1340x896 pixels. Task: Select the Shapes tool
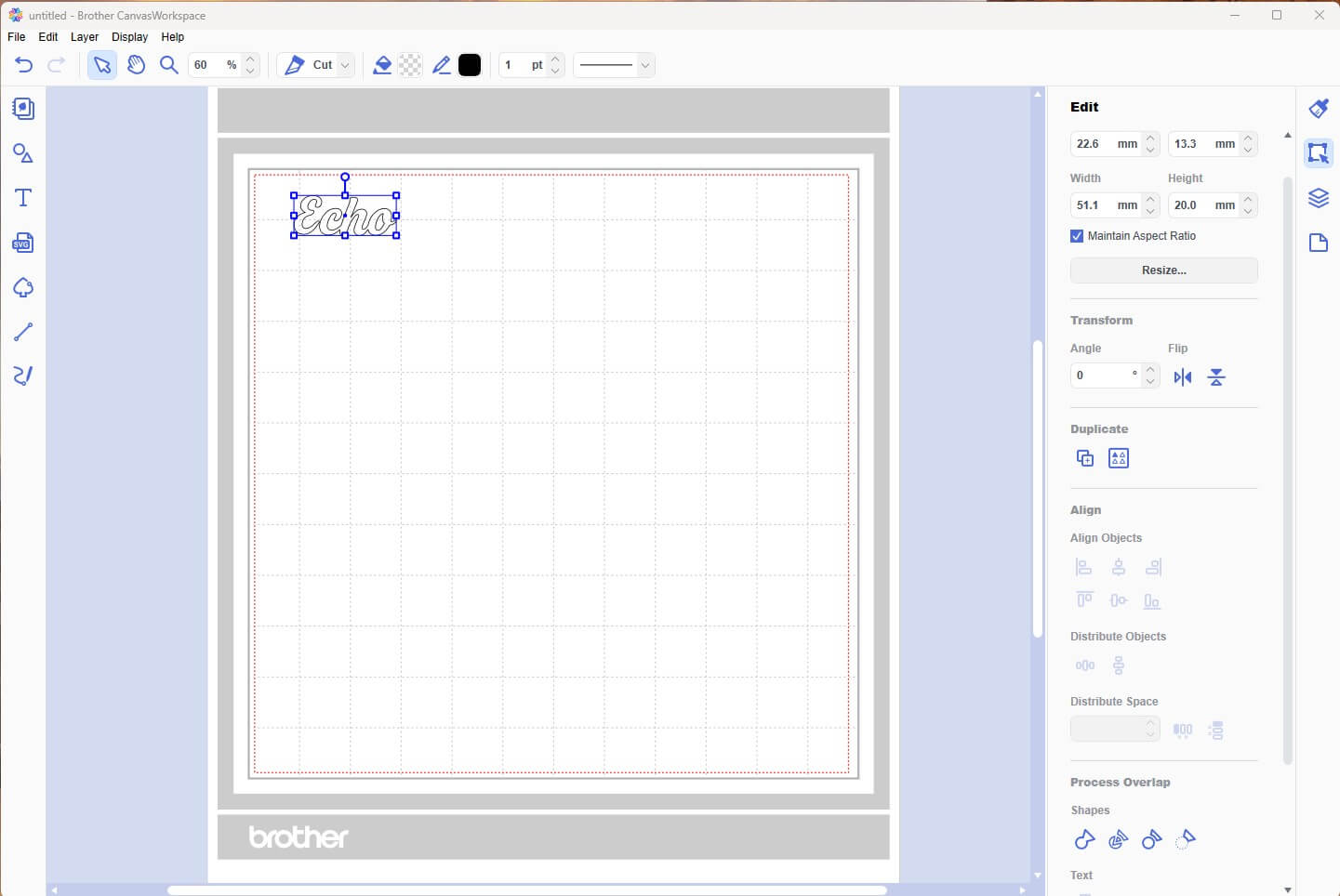coord(22,153)
